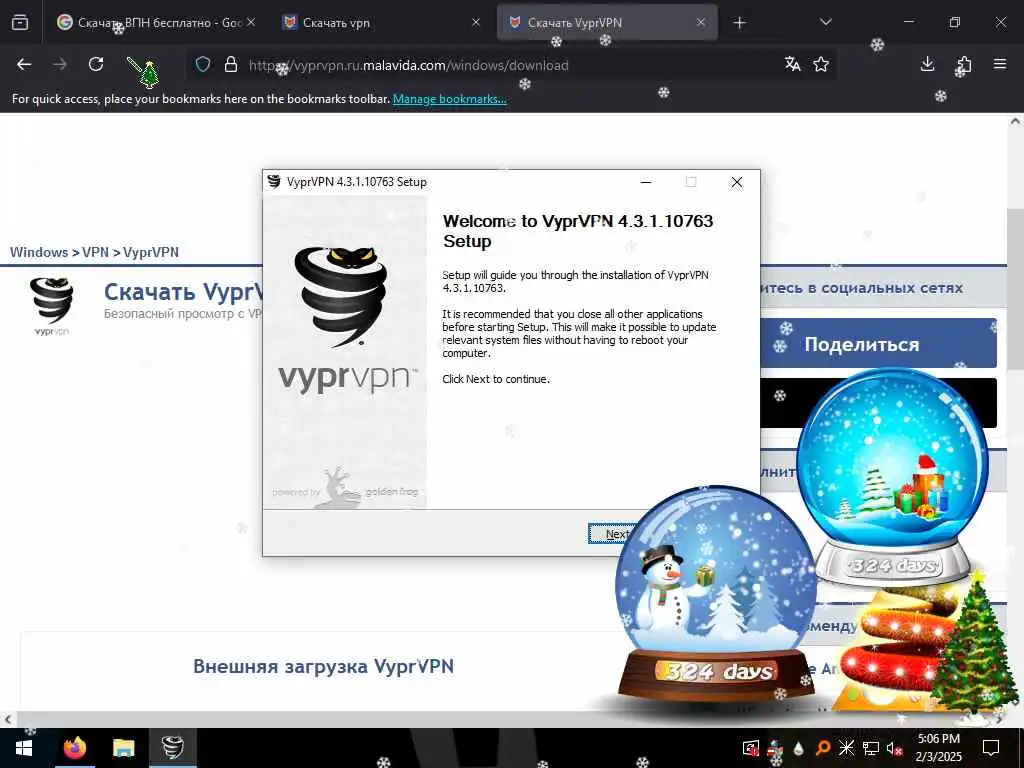Close the 'Скачать VyprVPN' tab

tap(701, 22)
